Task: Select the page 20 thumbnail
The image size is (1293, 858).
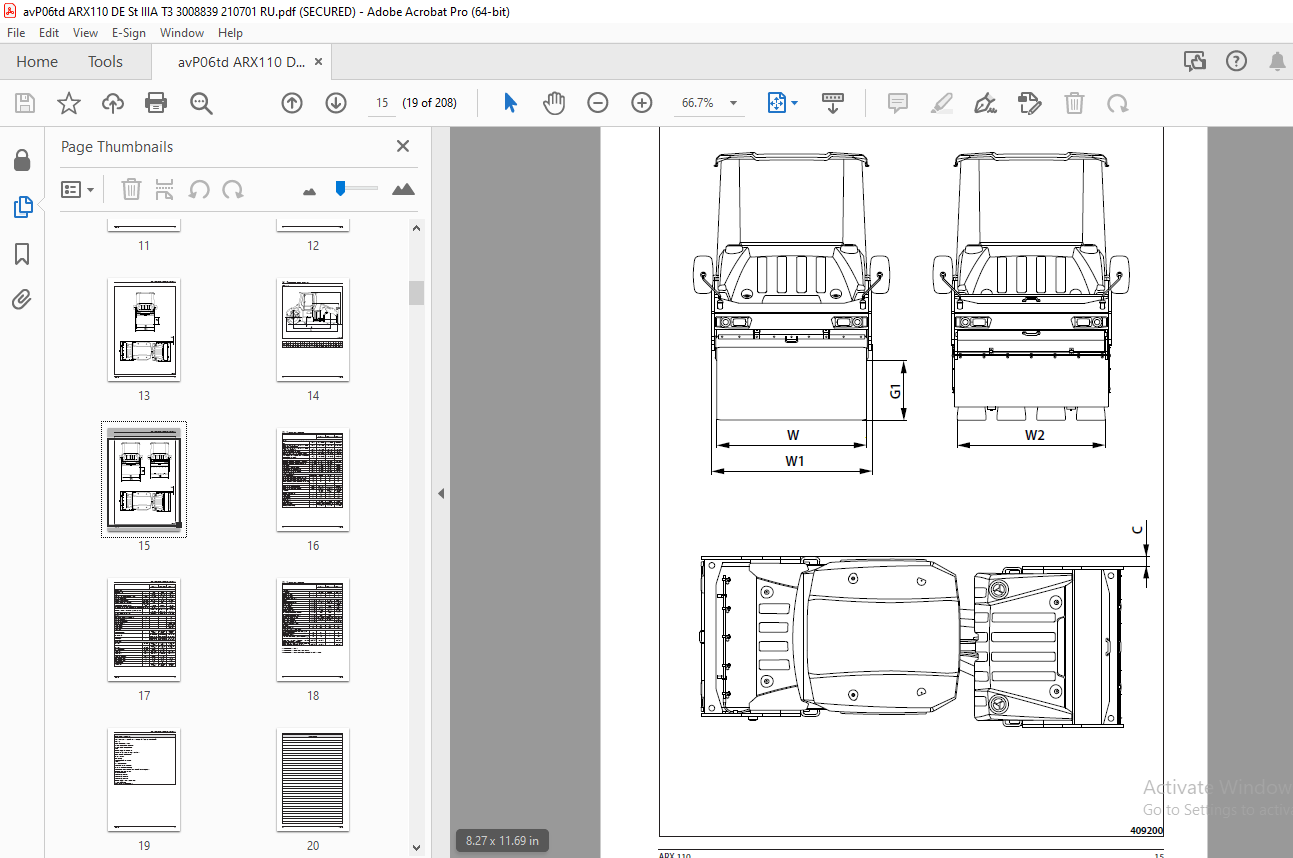Action: tap(313, 780)
